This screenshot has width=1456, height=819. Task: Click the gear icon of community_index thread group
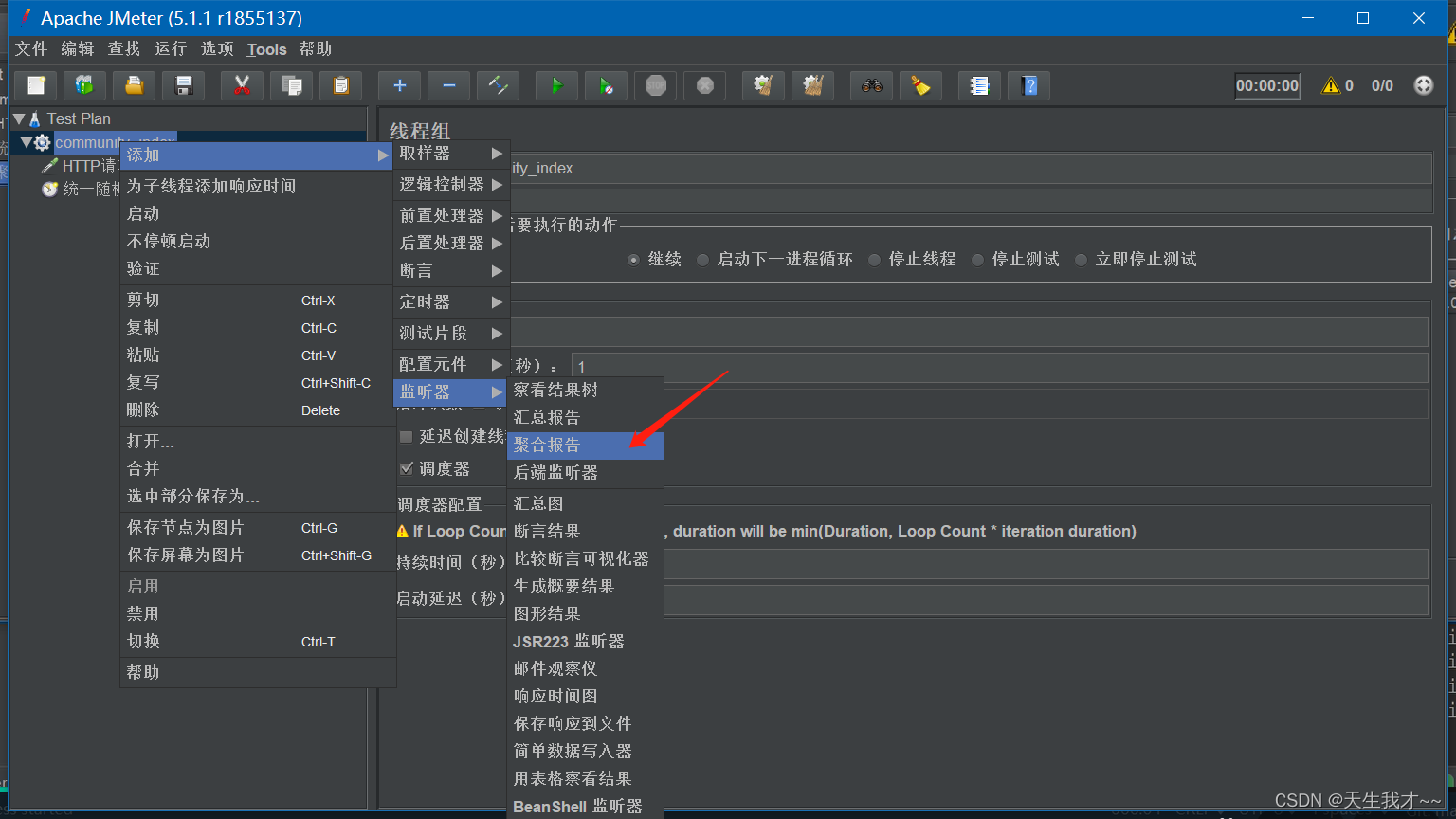click(x=42, y=142)
